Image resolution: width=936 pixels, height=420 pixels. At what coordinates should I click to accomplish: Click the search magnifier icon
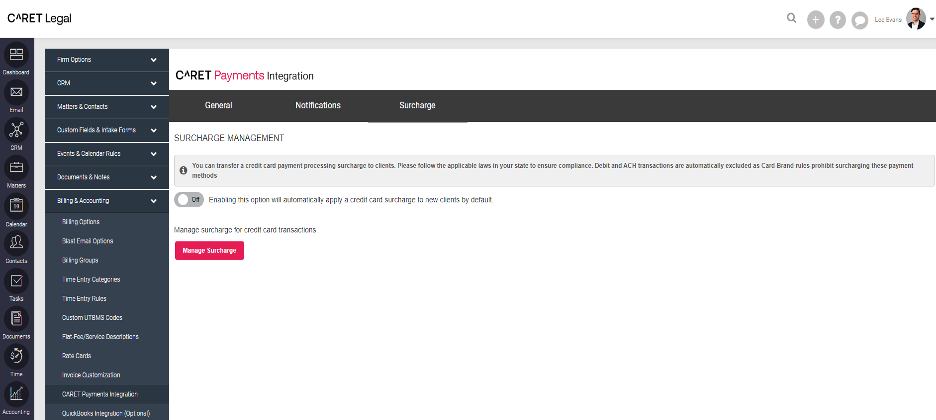pos(792,18)
